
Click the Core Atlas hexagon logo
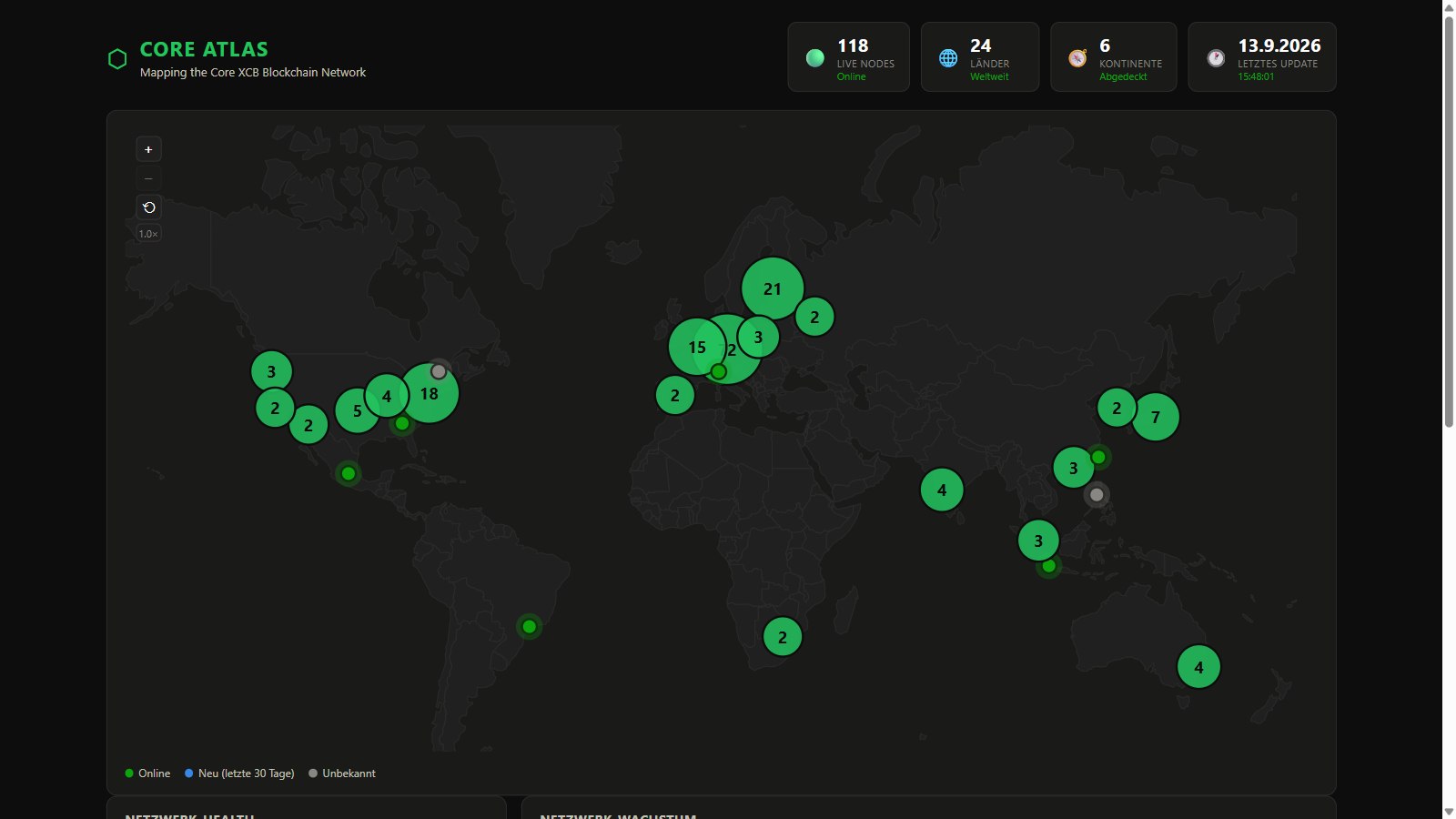pyautogui.click(x=117, y=59)
